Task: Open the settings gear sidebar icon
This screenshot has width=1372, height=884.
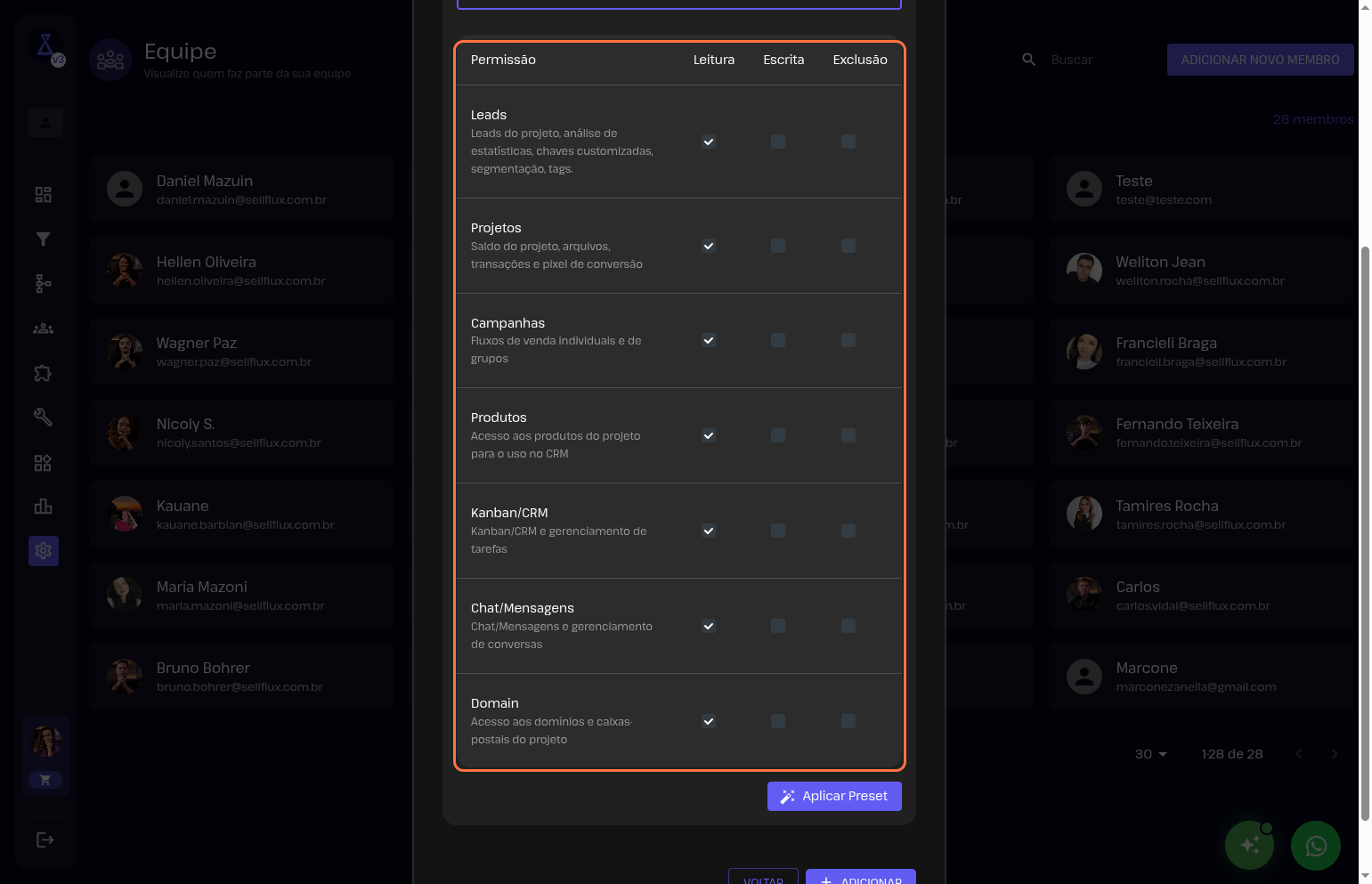Action: [43, 551]
